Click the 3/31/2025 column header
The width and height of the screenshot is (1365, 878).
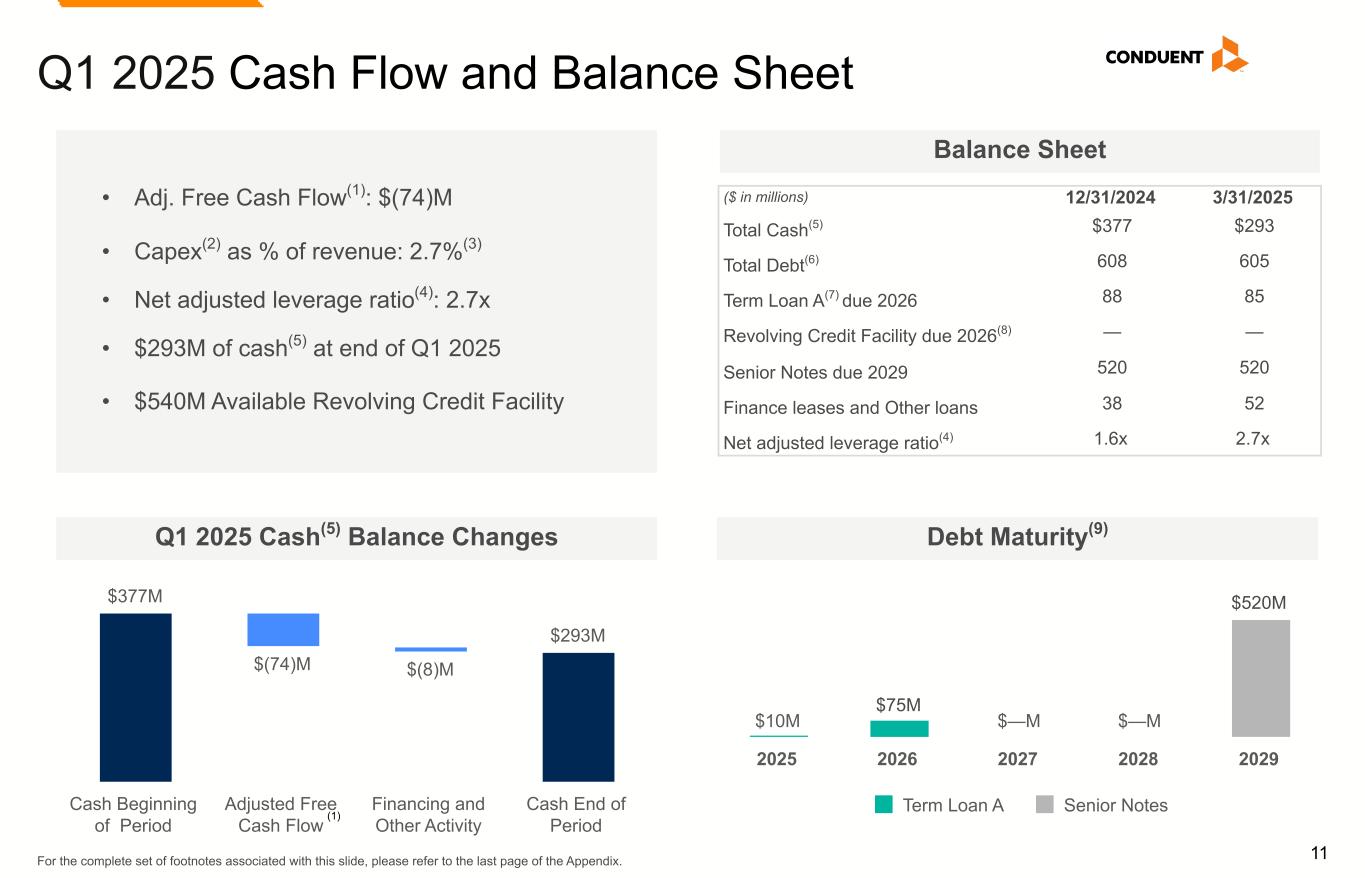[1254, 197]
